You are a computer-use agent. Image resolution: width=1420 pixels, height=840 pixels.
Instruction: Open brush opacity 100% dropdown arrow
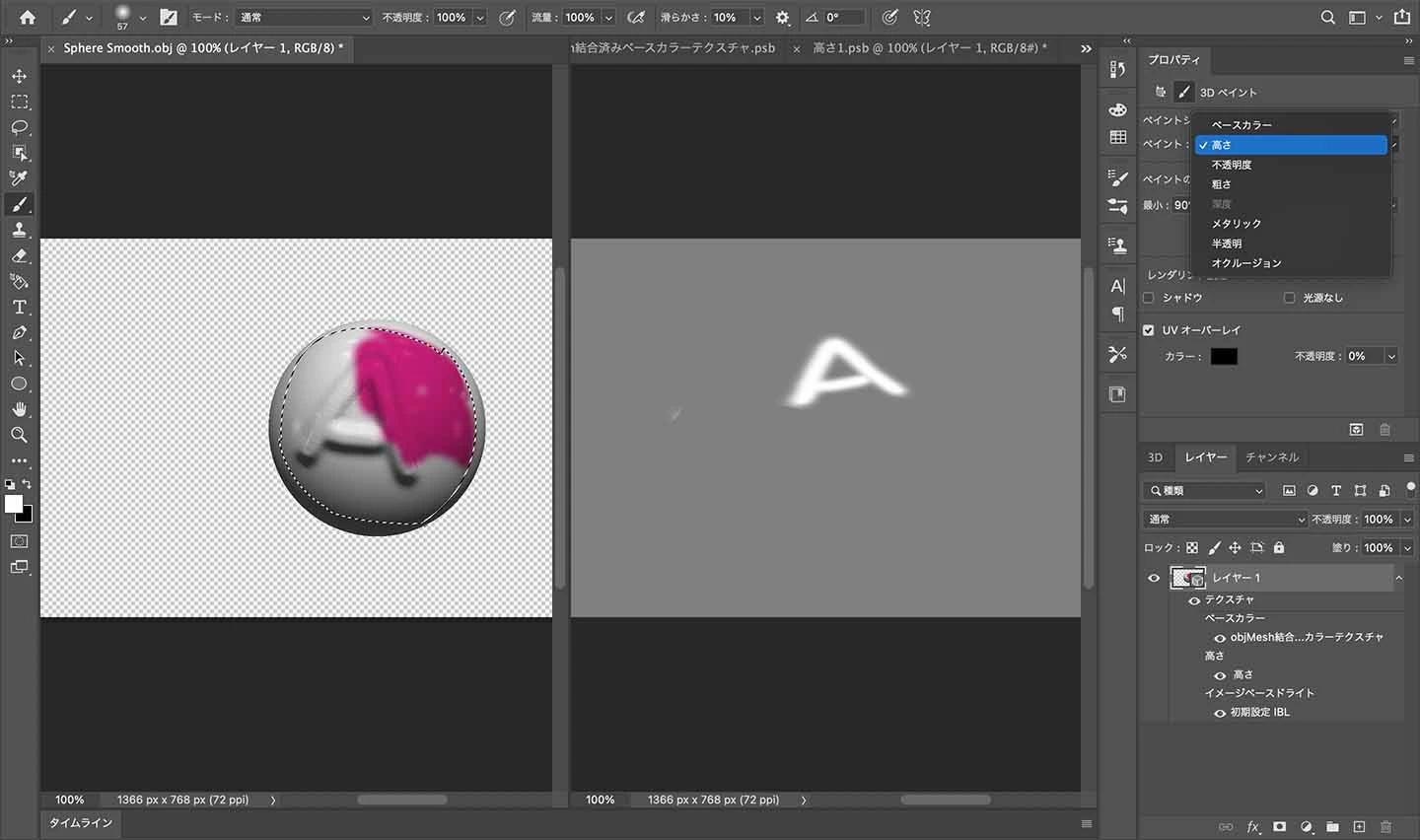pyautogui.click(x=480, y=18)
